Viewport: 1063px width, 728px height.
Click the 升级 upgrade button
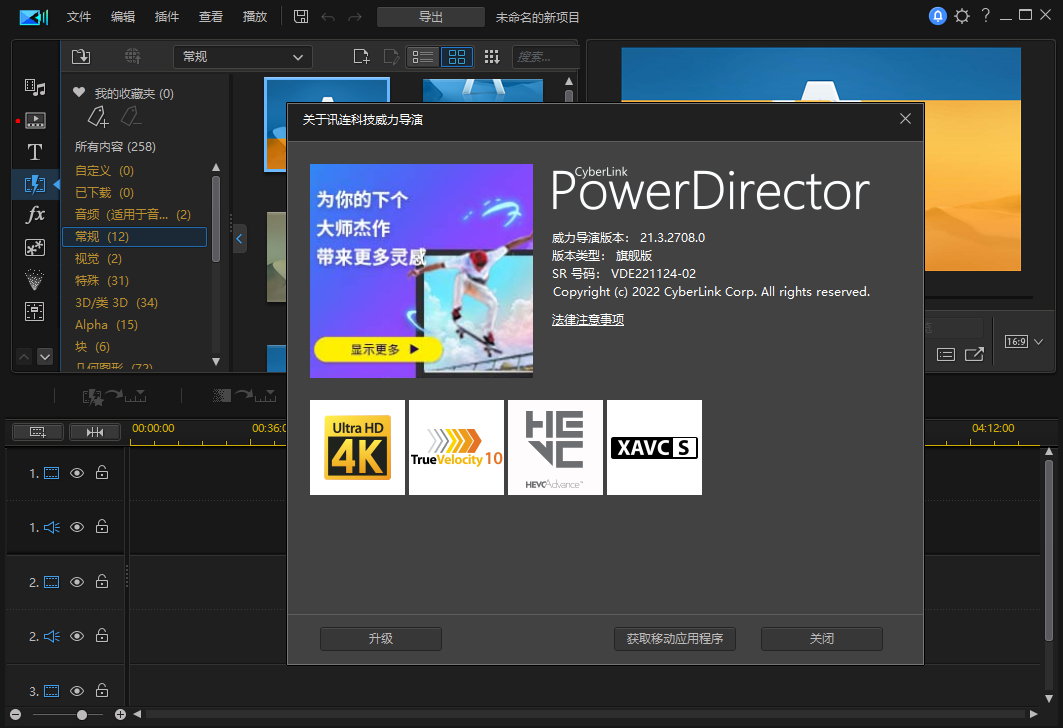(x=381, y=639)
